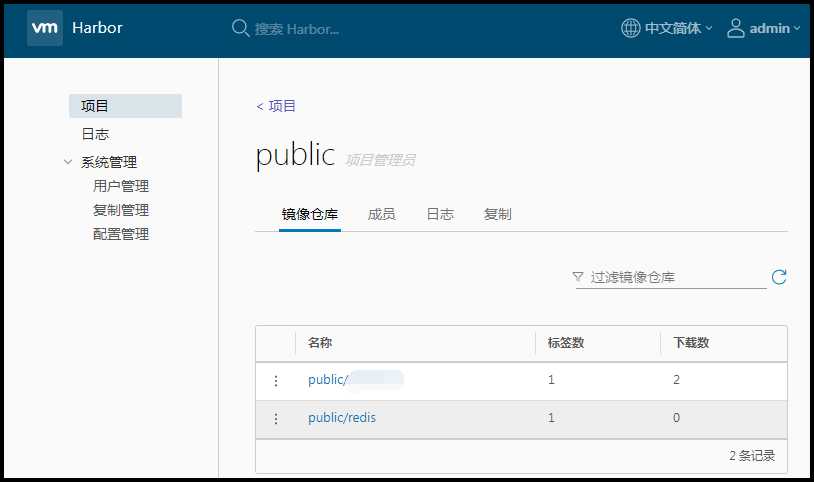Viewport: 814px width, 482px height.
Task: Open 用户管理 in the sidebar
Action: pos(121,186)
